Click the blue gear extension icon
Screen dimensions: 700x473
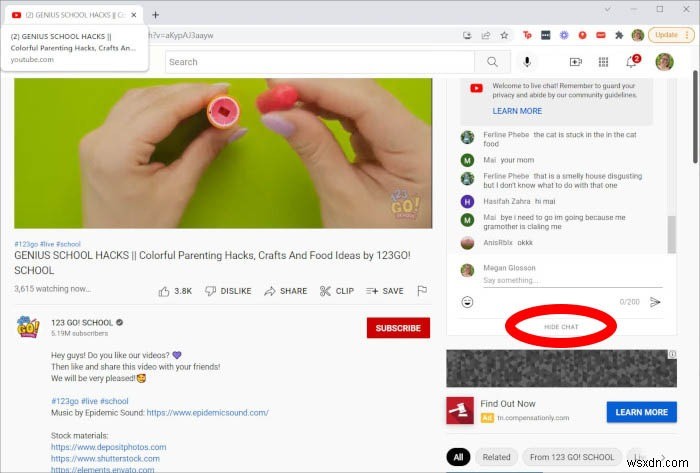click(x=564, y=35)
